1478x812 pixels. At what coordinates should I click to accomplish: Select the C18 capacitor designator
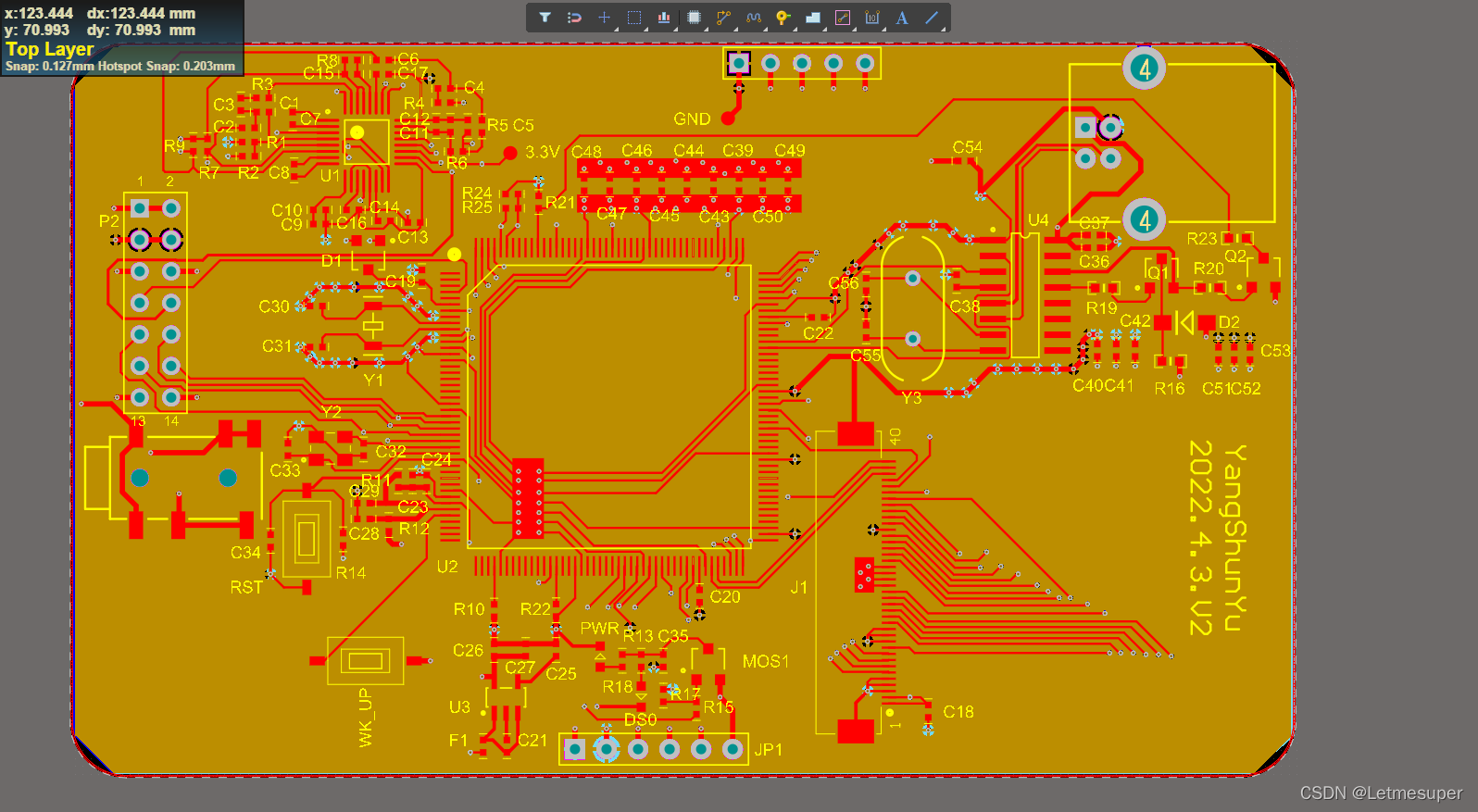[958, 711]
